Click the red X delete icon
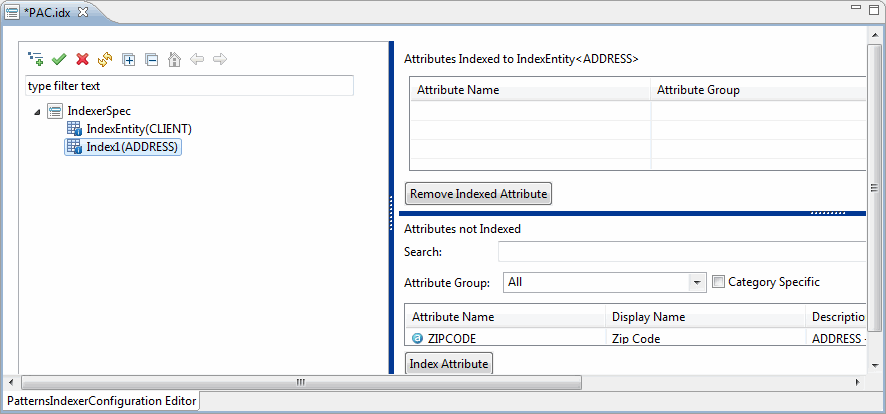886x414 pixels. 82,59
